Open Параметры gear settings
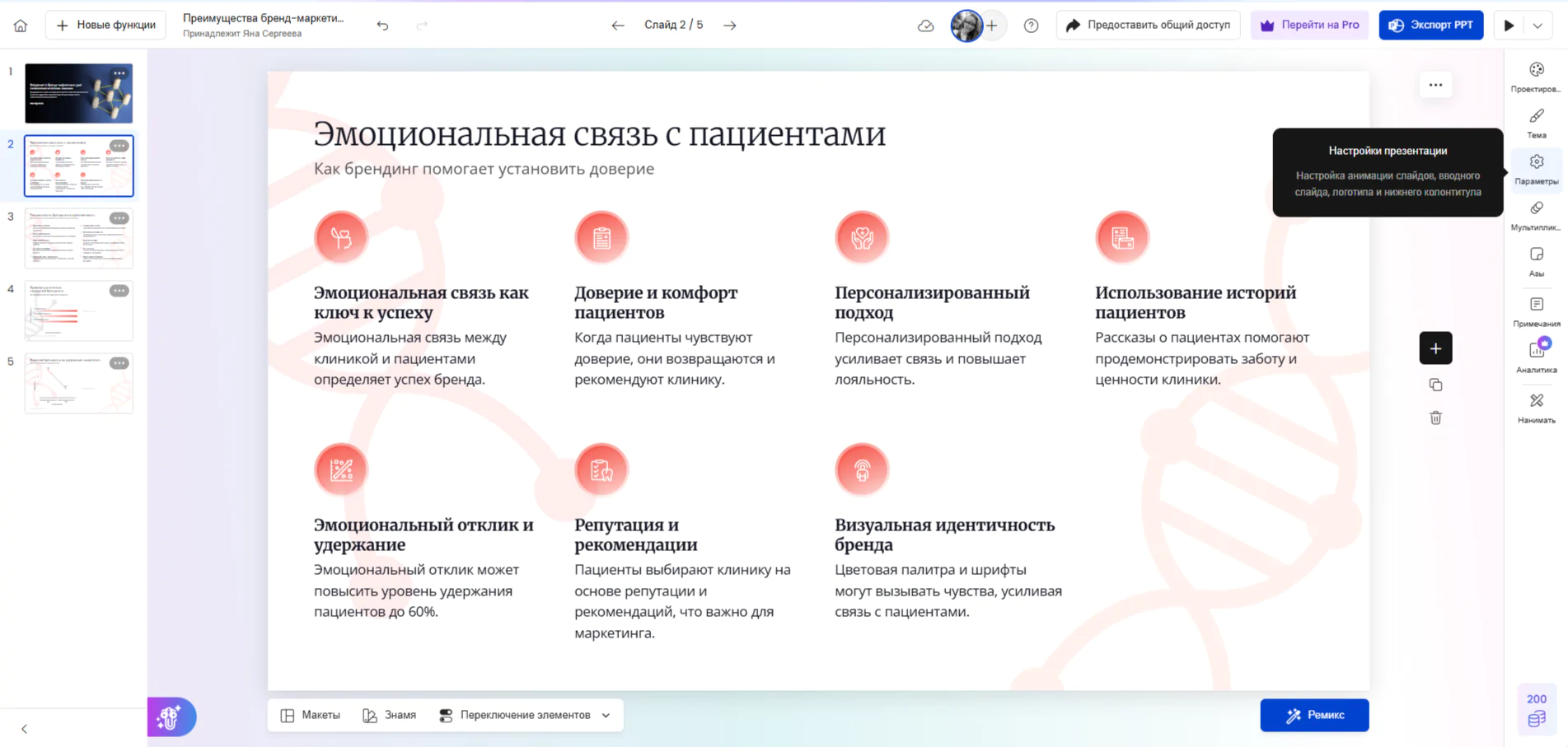1568x747 pixels. (1537, 169)
